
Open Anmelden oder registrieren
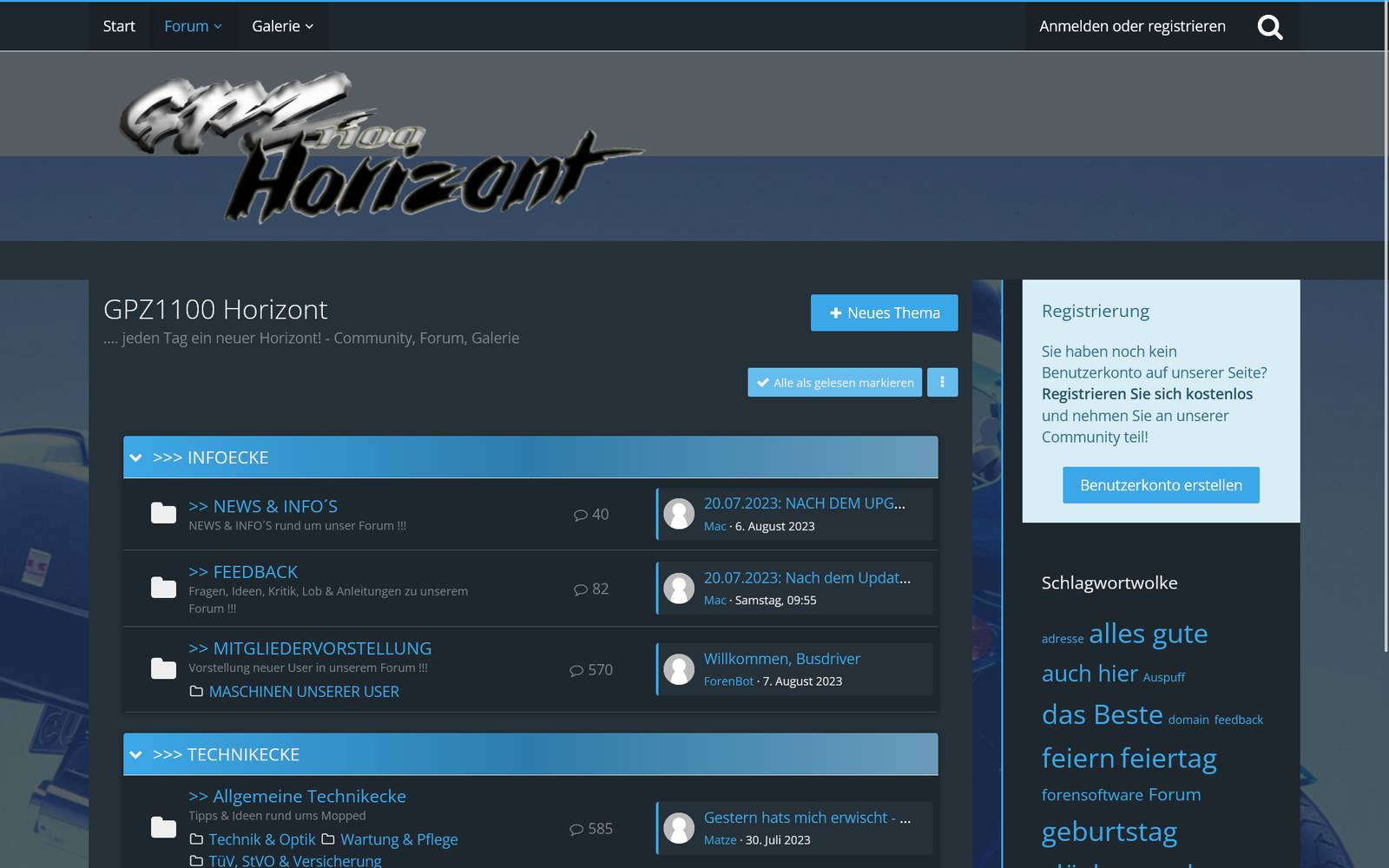click(x=1132, y=26)
